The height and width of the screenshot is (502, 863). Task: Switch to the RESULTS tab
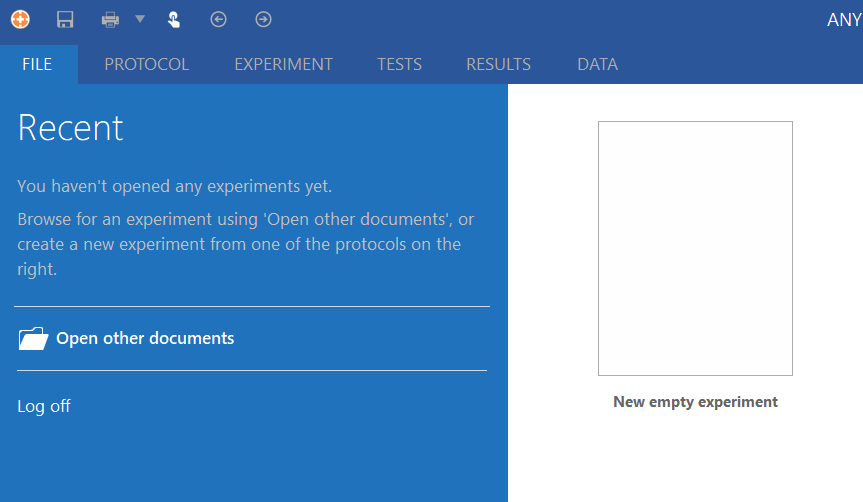[x=498, y=64]
